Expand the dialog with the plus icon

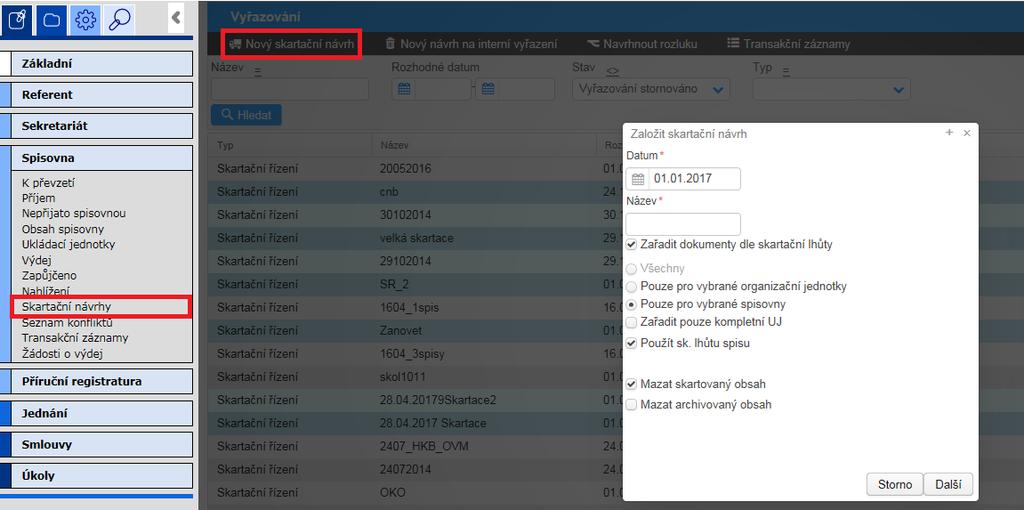click(x=950, y=133)
